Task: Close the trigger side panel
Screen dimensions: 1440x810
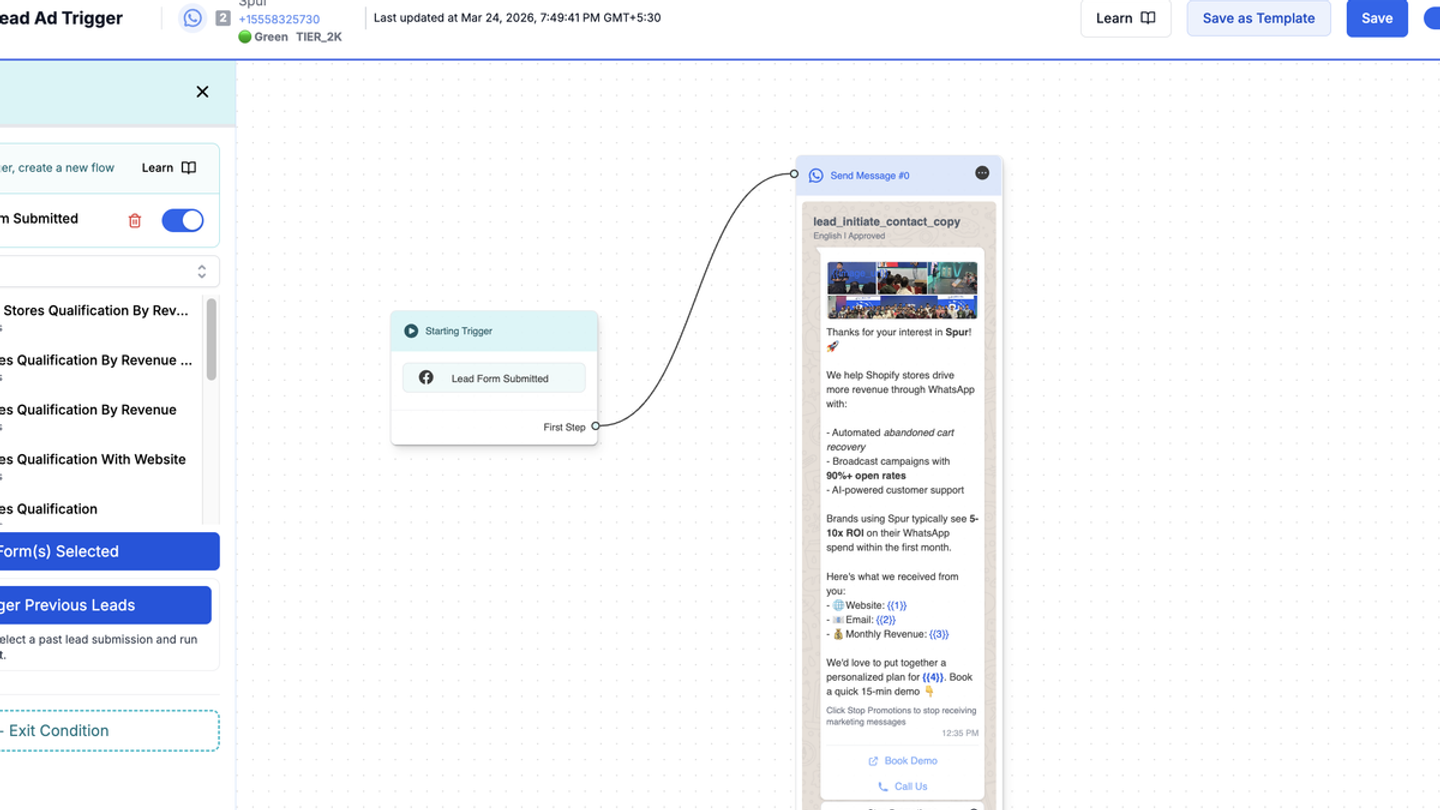Action: (x=202, y=92)
